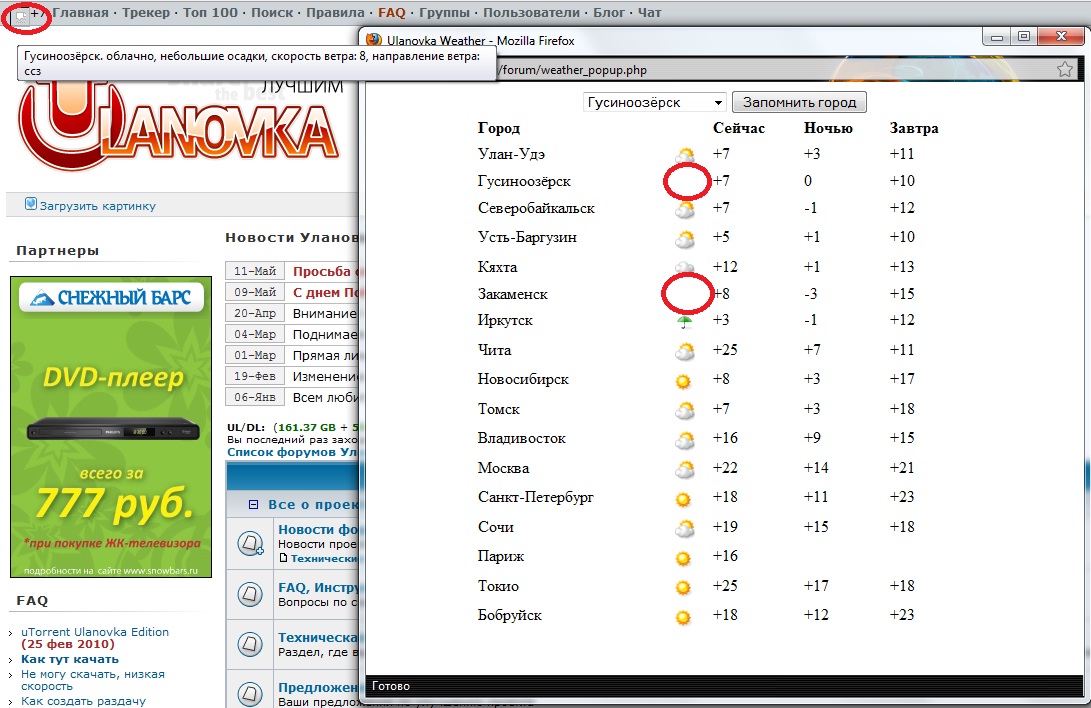
Task: Click the green umbrella icon for Иркутск
Action: (x=685, y=321)
